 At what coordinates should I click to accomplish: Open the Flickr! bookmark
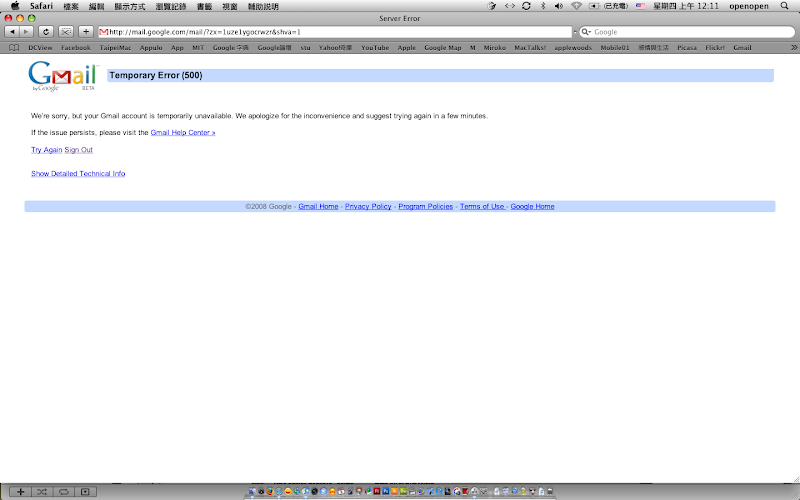click(x=715, y=47)
